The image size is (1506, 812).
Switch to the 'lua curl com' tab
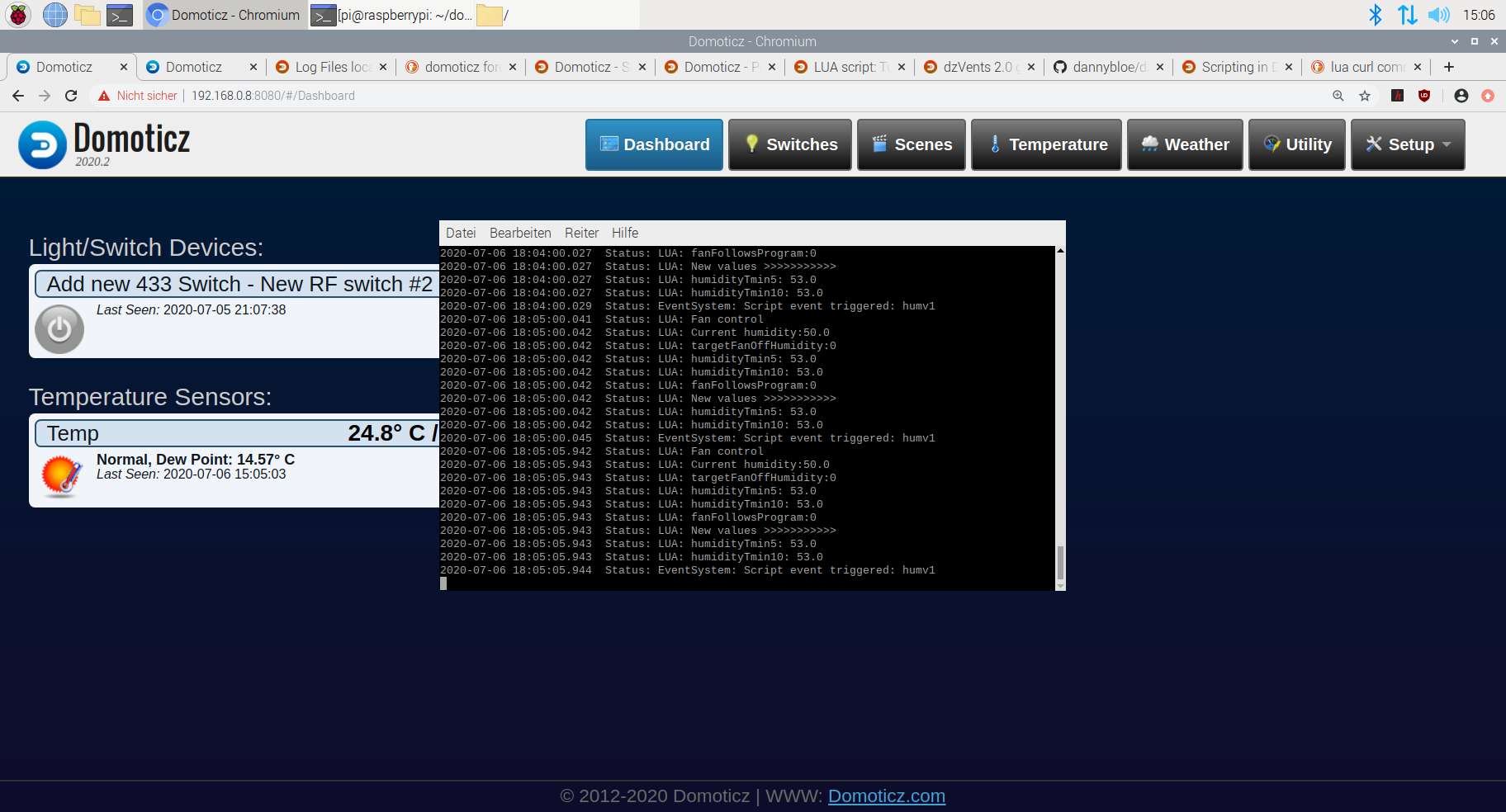(x=1366, y=67)
